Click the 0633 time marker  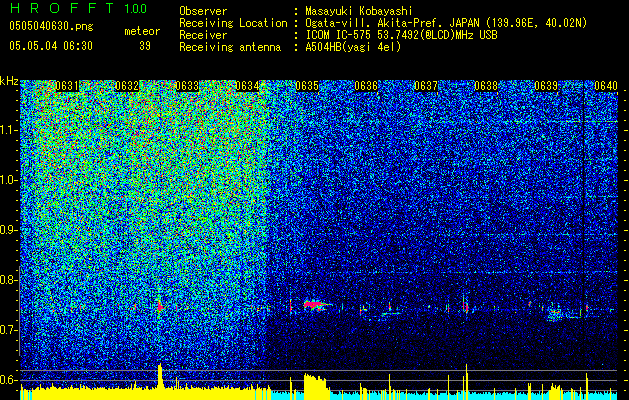(x=187, y=86)
